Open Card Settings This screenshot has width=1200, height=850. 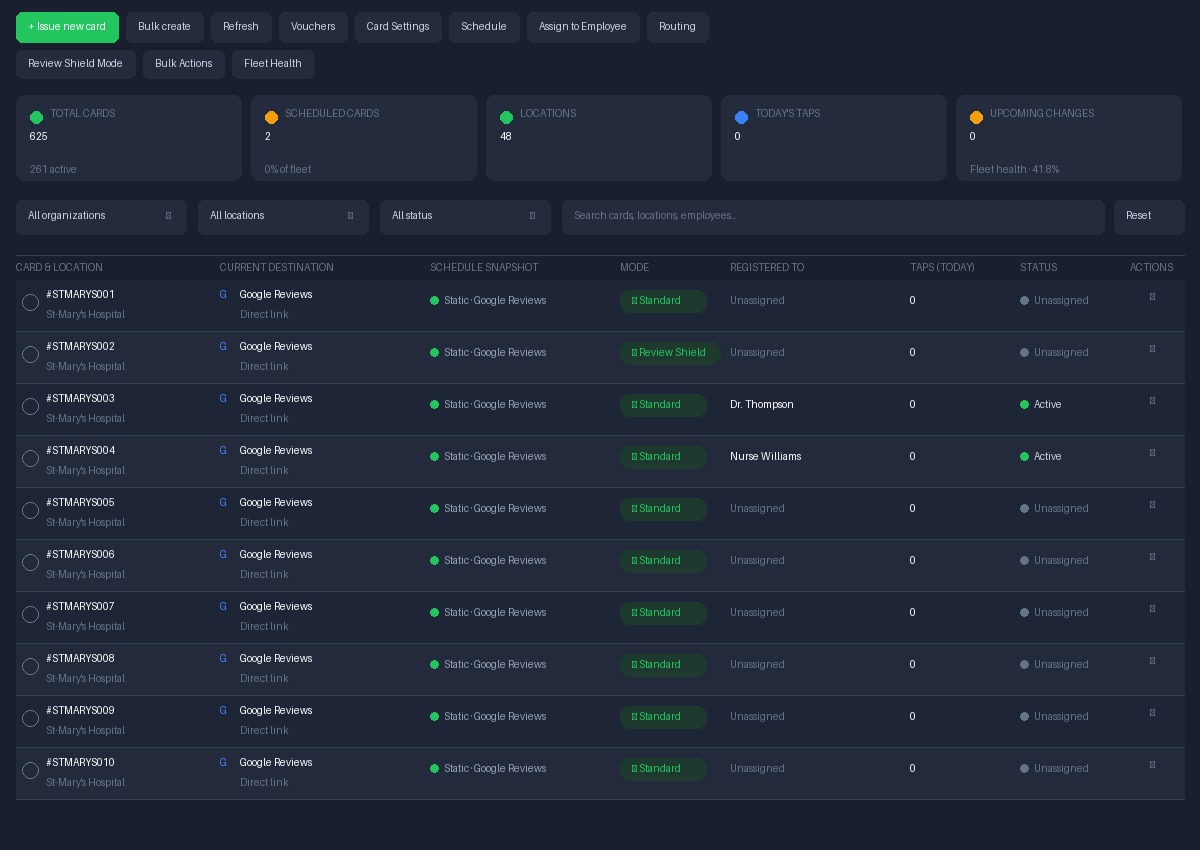pos(398,27)
